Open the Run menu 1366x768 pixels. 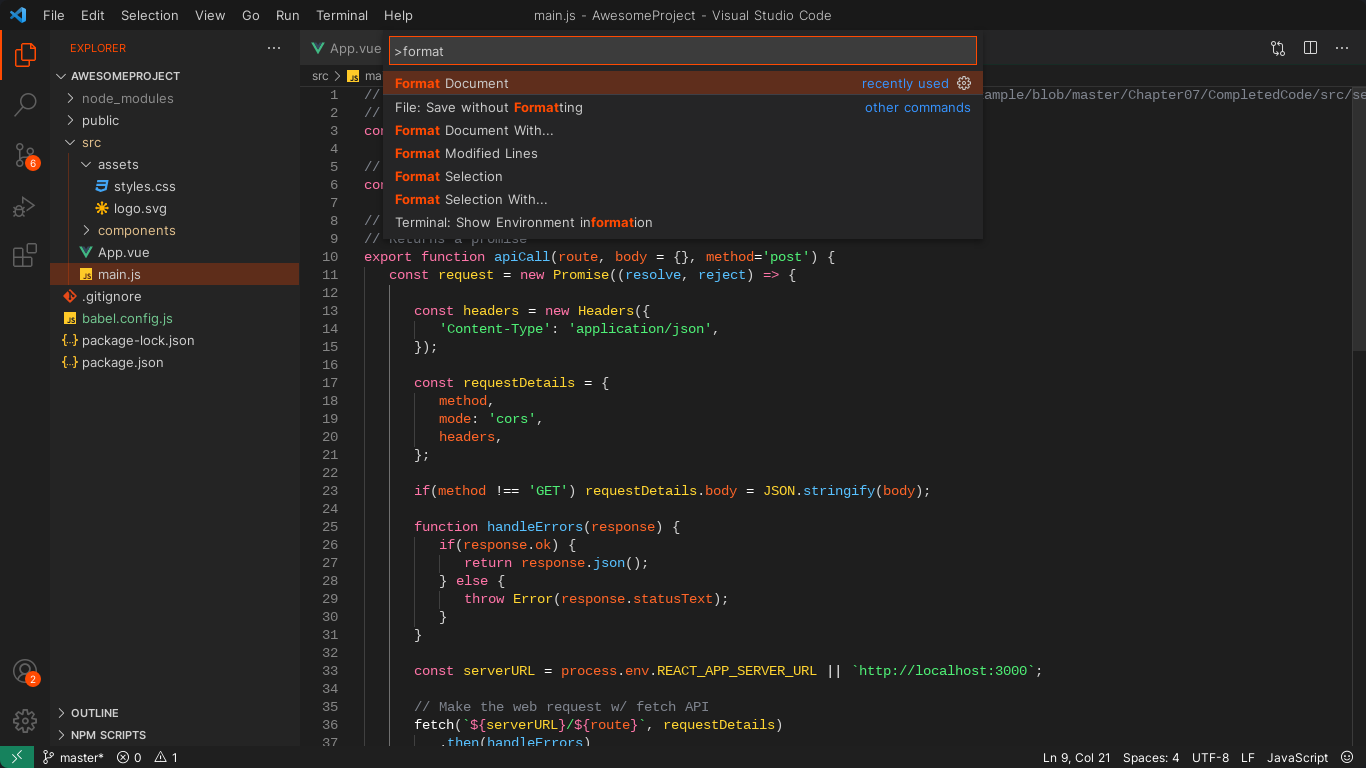(288, 15)
